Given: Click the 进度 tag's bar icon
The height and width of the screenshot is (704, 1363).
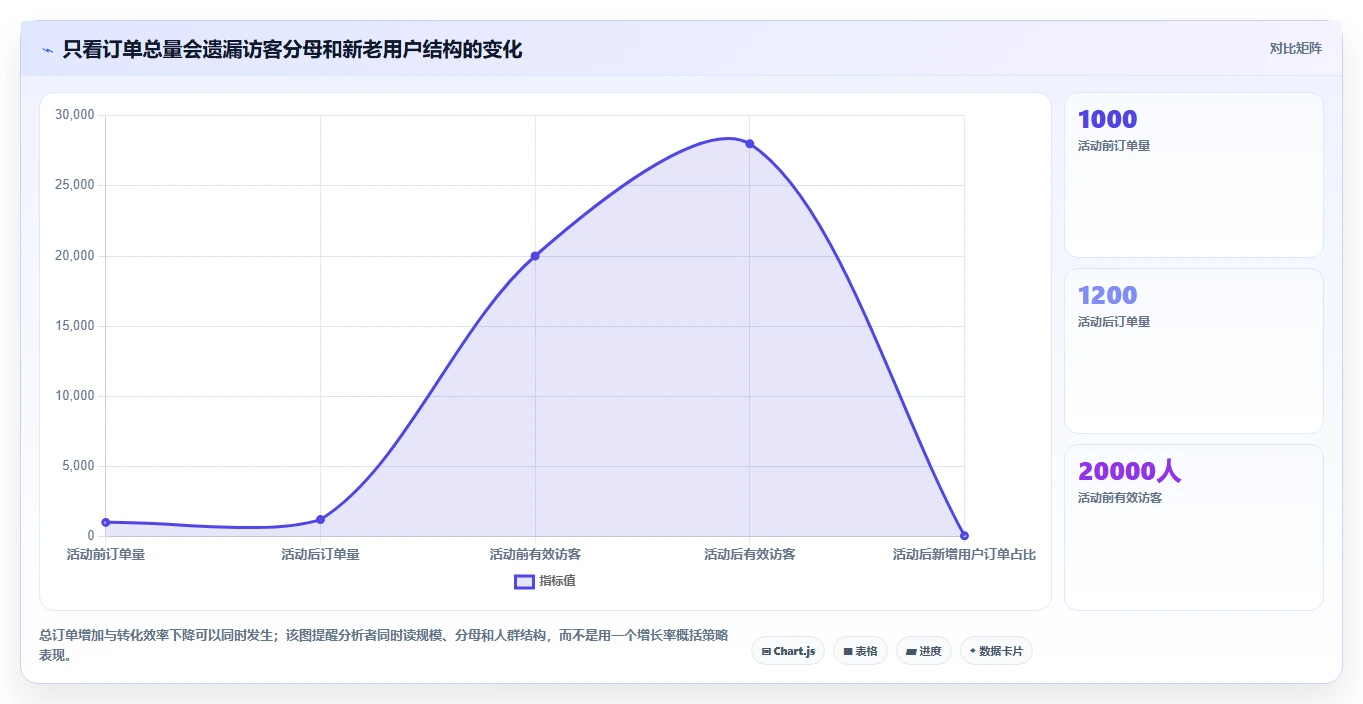Looking at the screenshot, I should click(x=911, y=651).
